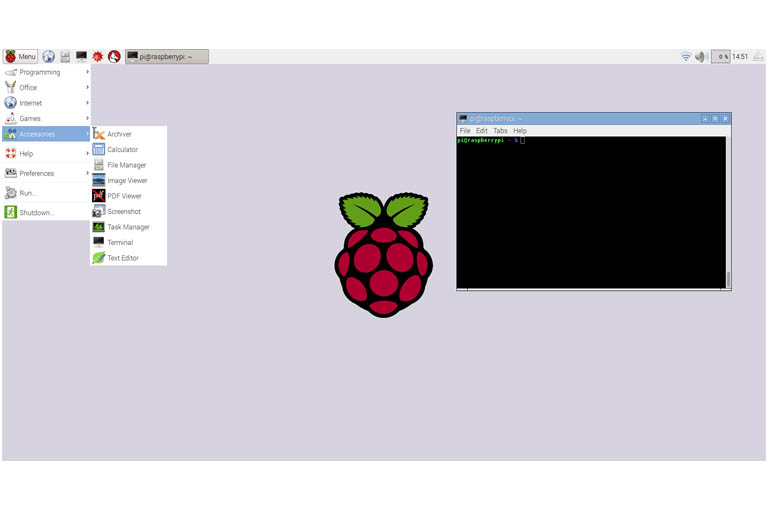Open the Games submenu
This screenshot has width=768, height=512.
tap(46, 119)
